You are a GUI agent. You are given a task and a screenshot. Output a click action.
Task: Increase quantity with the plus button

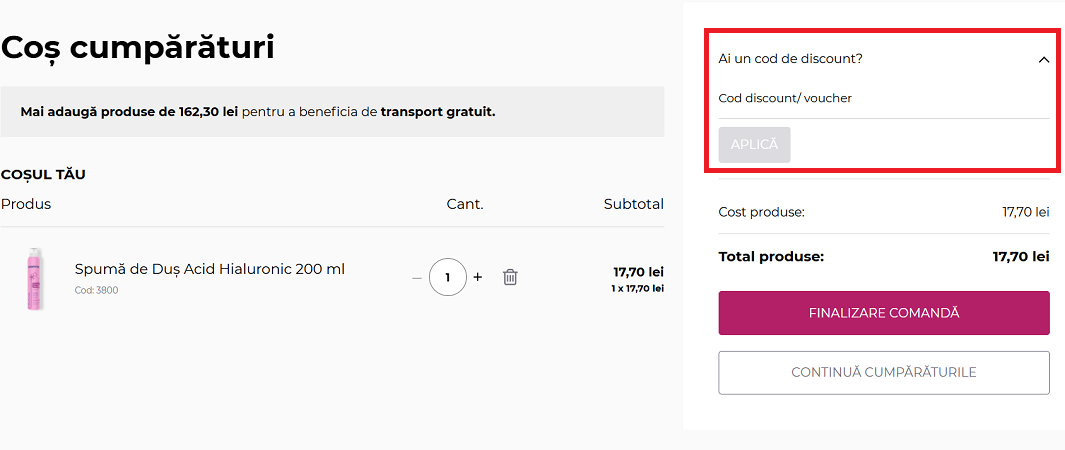click(478, 277)
